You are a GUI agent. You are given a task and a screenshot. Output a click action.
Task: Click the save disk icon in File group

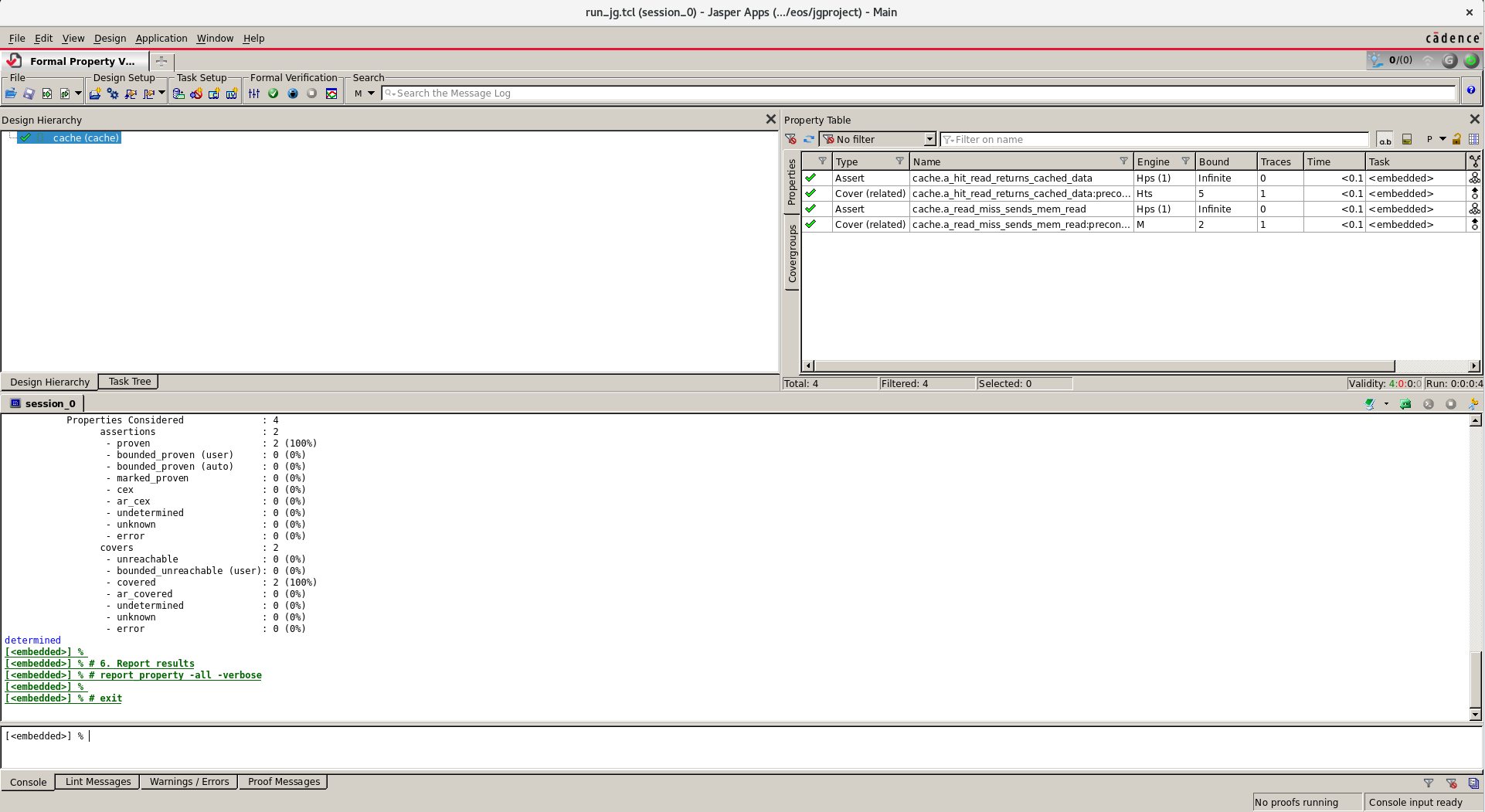(x=29, y=93)
